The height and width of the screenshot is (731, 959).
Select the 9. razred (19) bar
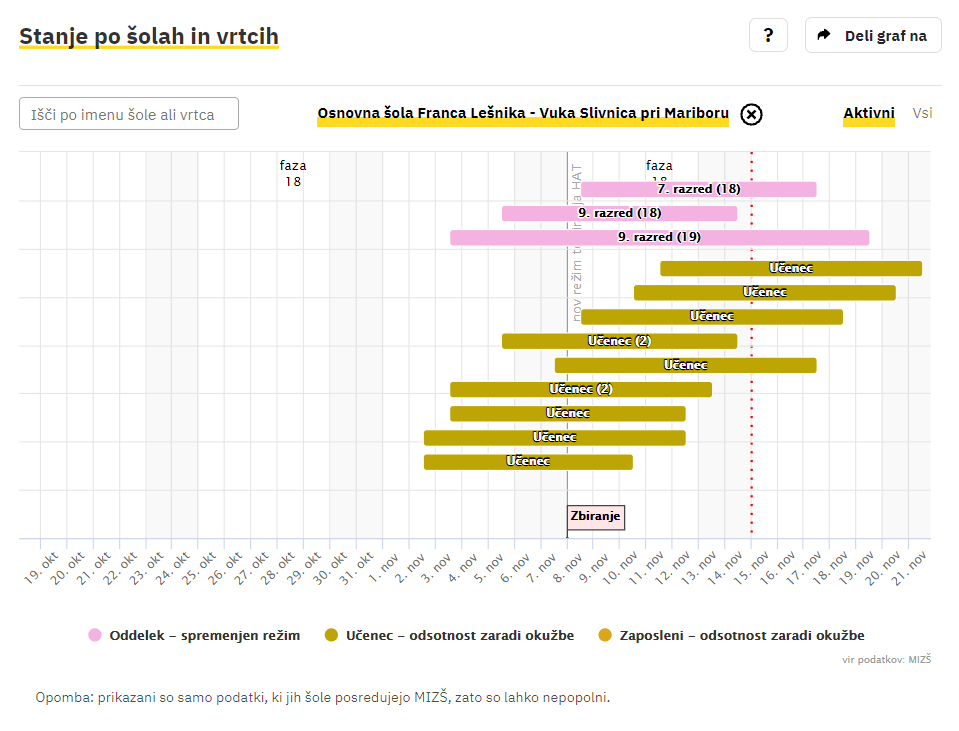pos(659,237)
